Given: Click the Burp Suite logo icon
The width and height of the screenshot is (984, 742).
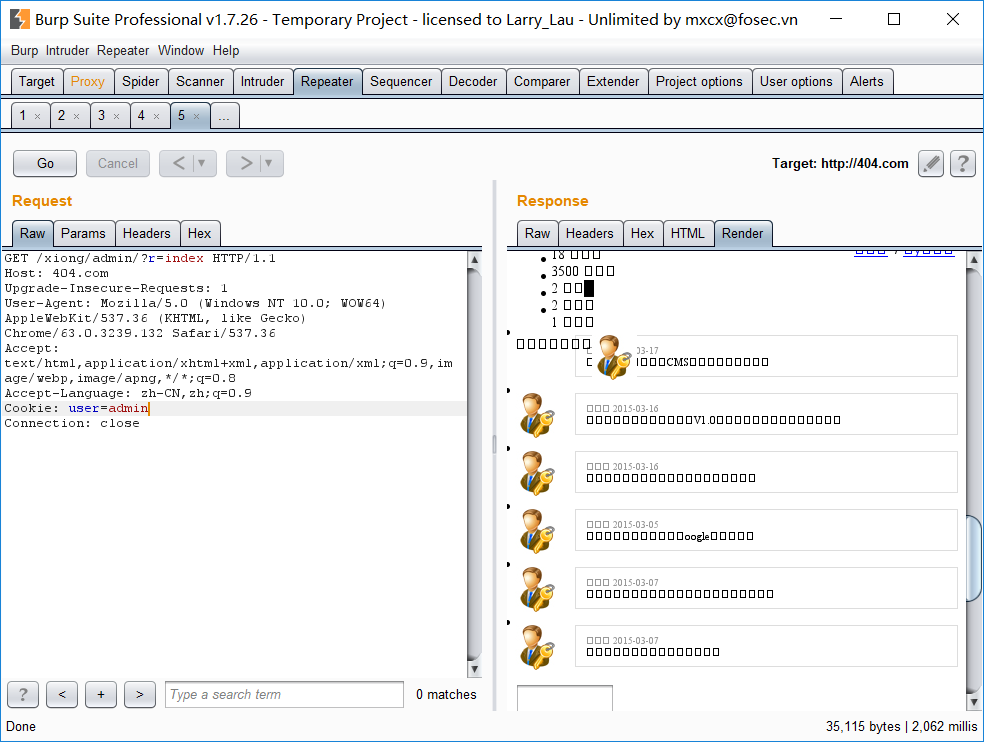Looking at the screenshot, I should click(19, 19).
